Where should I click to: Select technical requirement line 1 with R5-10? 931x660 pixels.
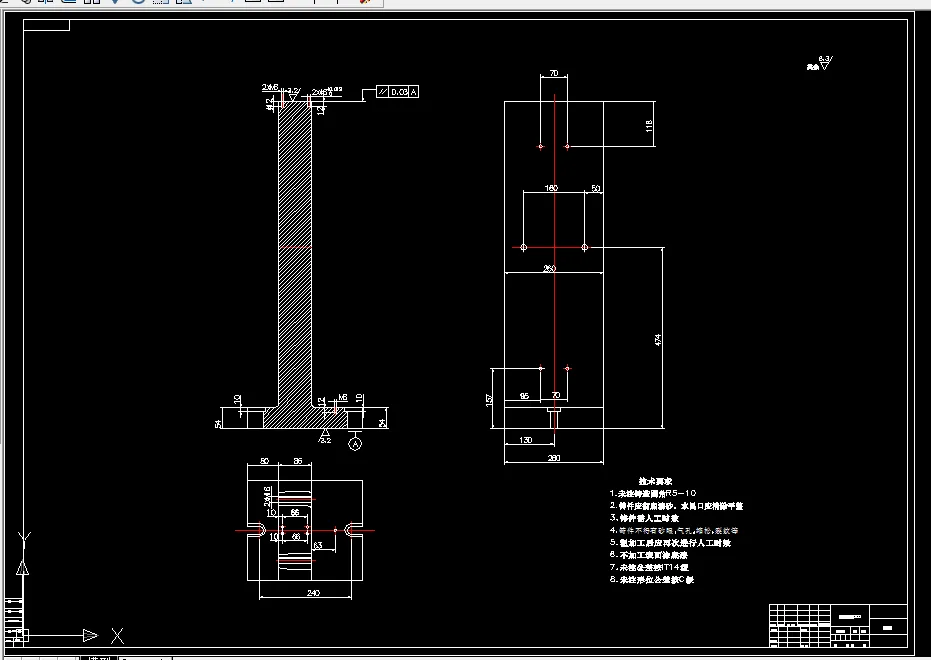pos(653,493)
